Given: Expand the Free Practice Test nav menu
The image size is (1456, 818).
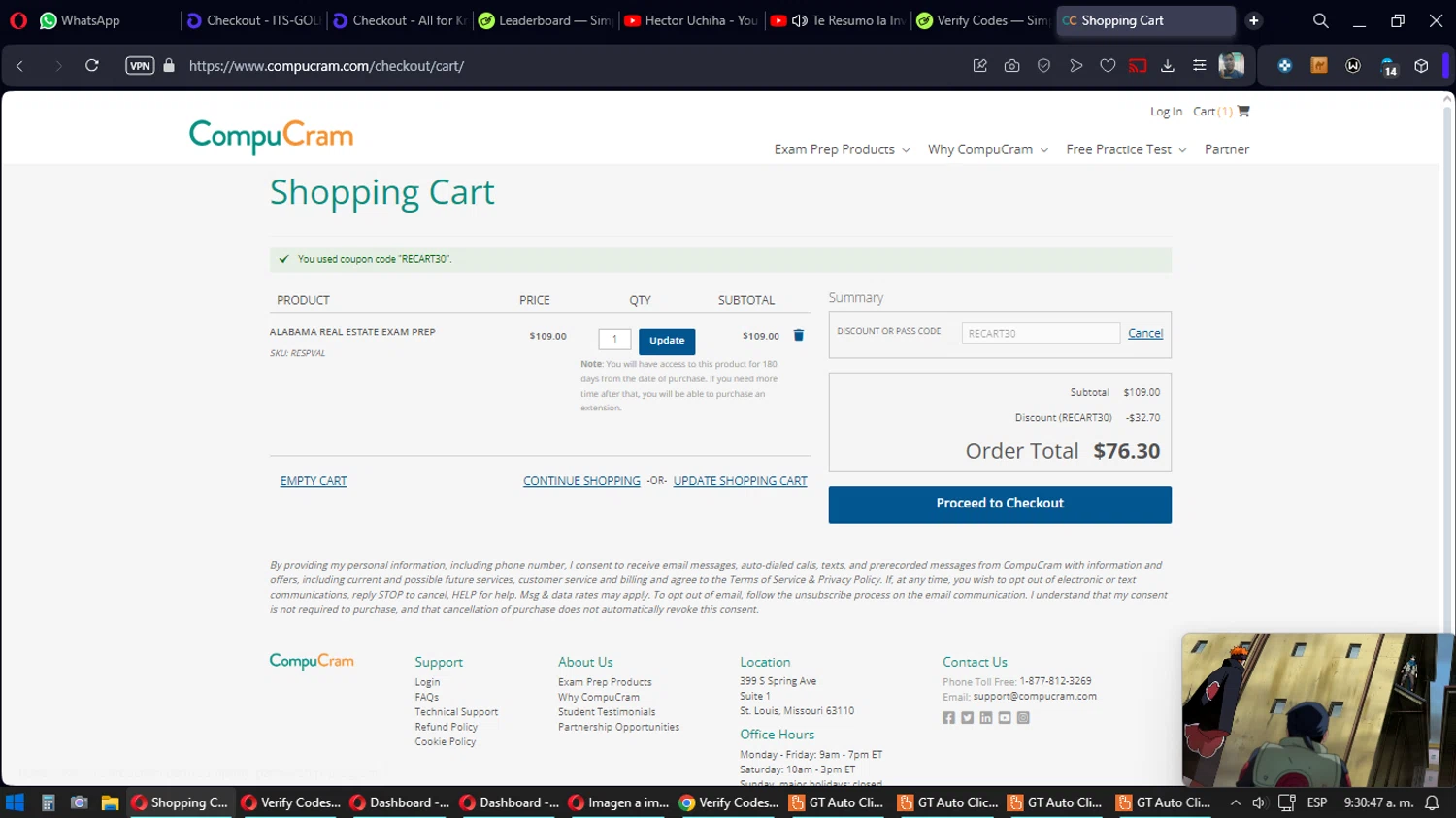Looking at the screenshot, I should [1126, 149].
